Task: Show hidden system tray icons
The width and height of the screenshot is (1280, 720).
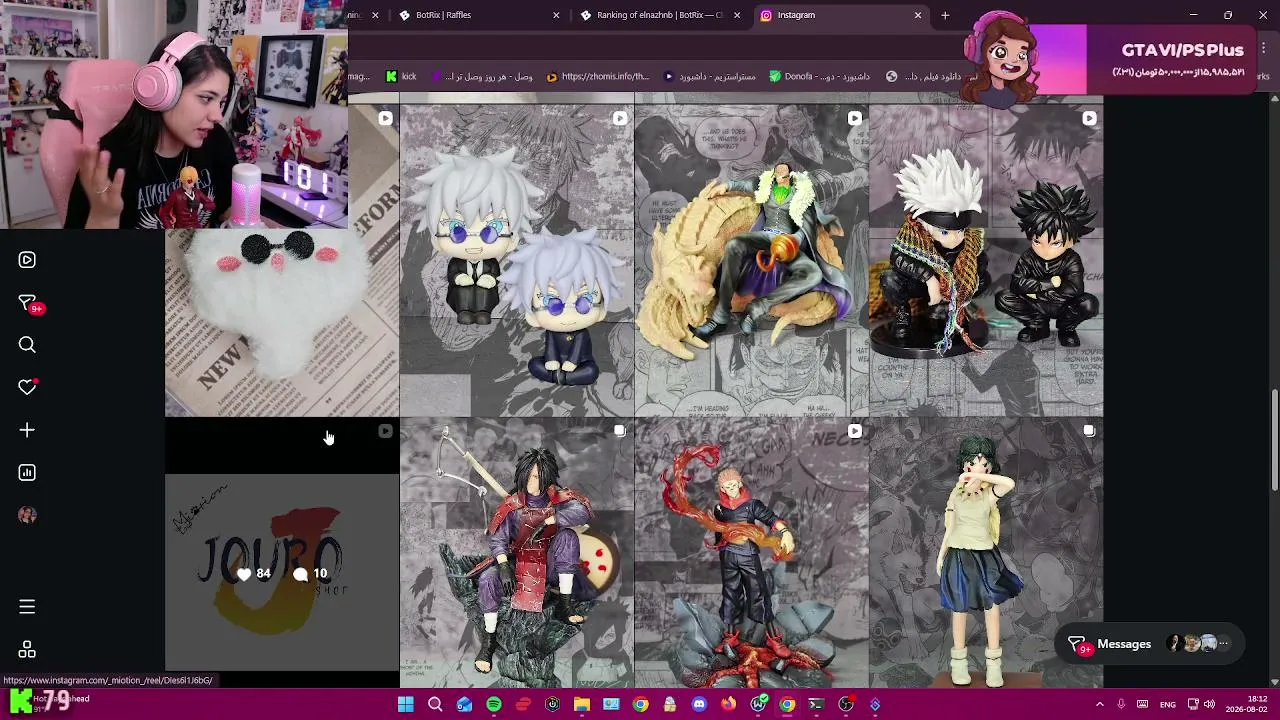Action: tap(1100, 704)
